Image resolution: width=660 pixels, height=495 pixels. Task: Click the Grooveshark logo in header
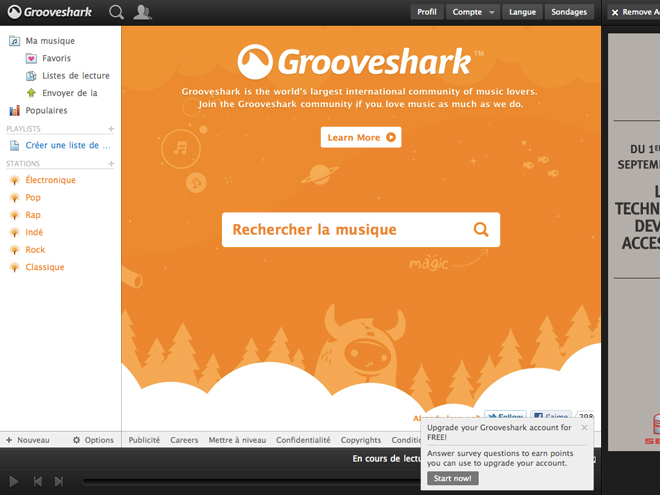(50, 12)
